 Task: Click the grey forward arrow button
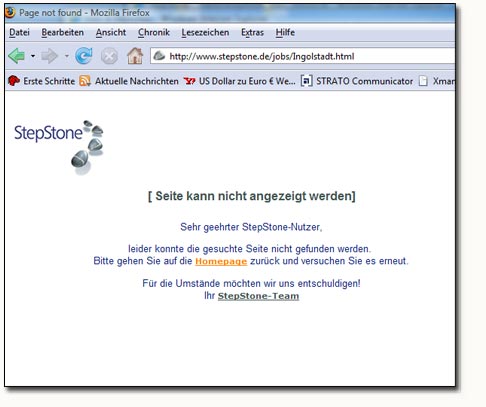click(49, 56)
